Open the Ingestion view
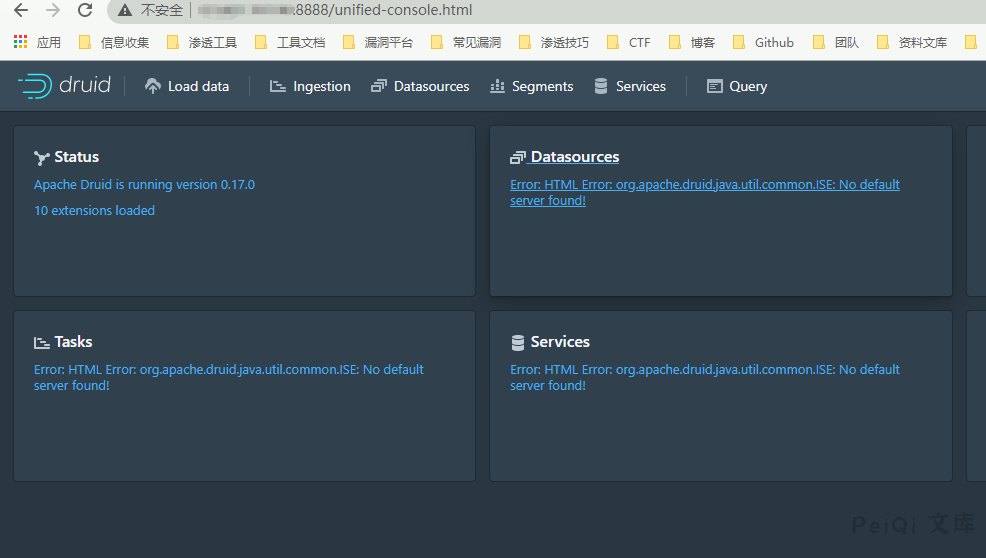986x558 pixels. click(310, 86)
